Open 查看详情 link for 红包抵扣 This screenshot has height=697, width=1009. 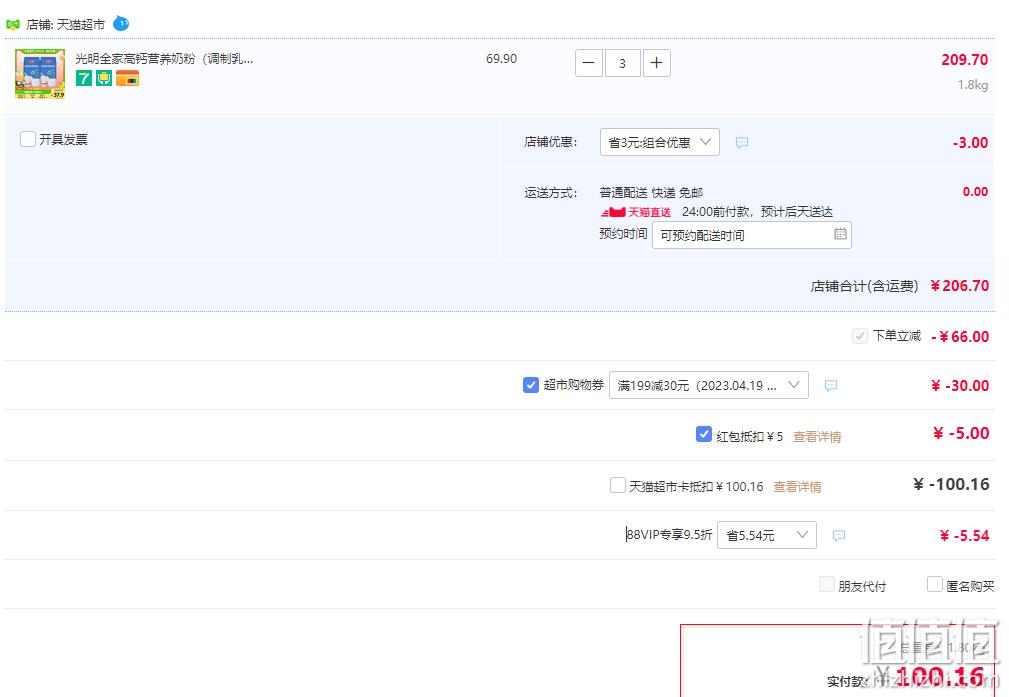(817, 437)
